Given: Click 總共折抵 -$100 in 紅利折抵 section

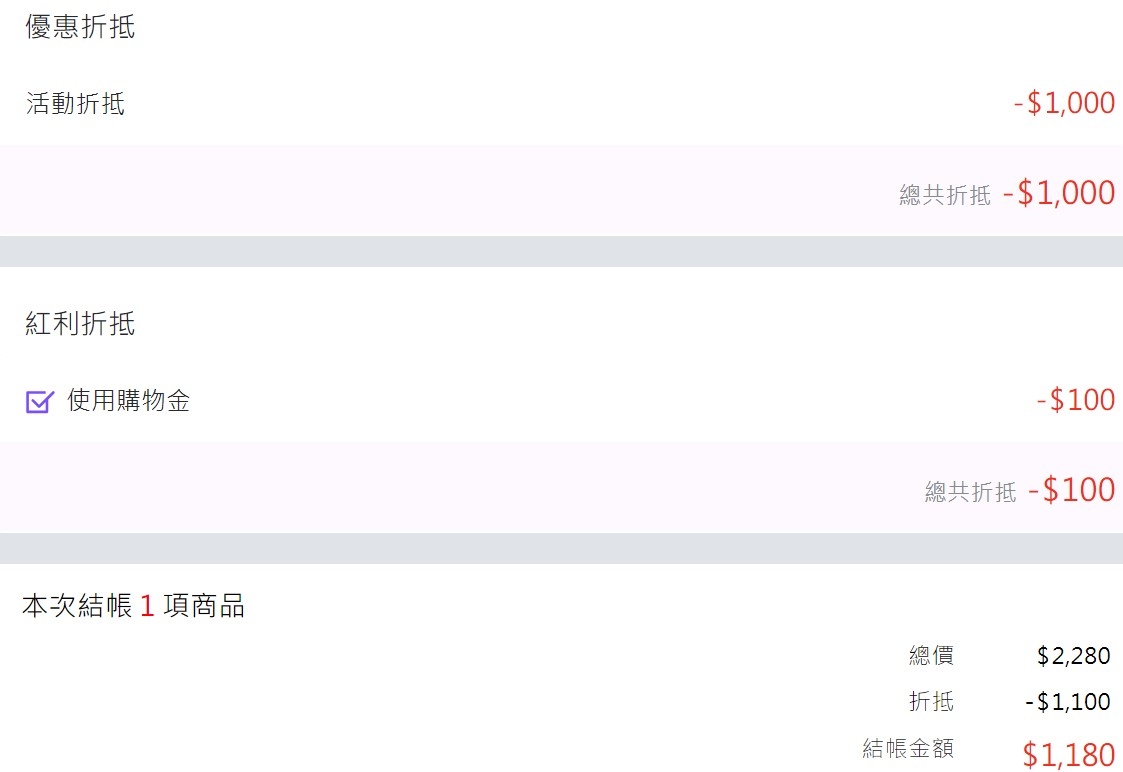Looking at the screenshot, I should point(1020,490).
